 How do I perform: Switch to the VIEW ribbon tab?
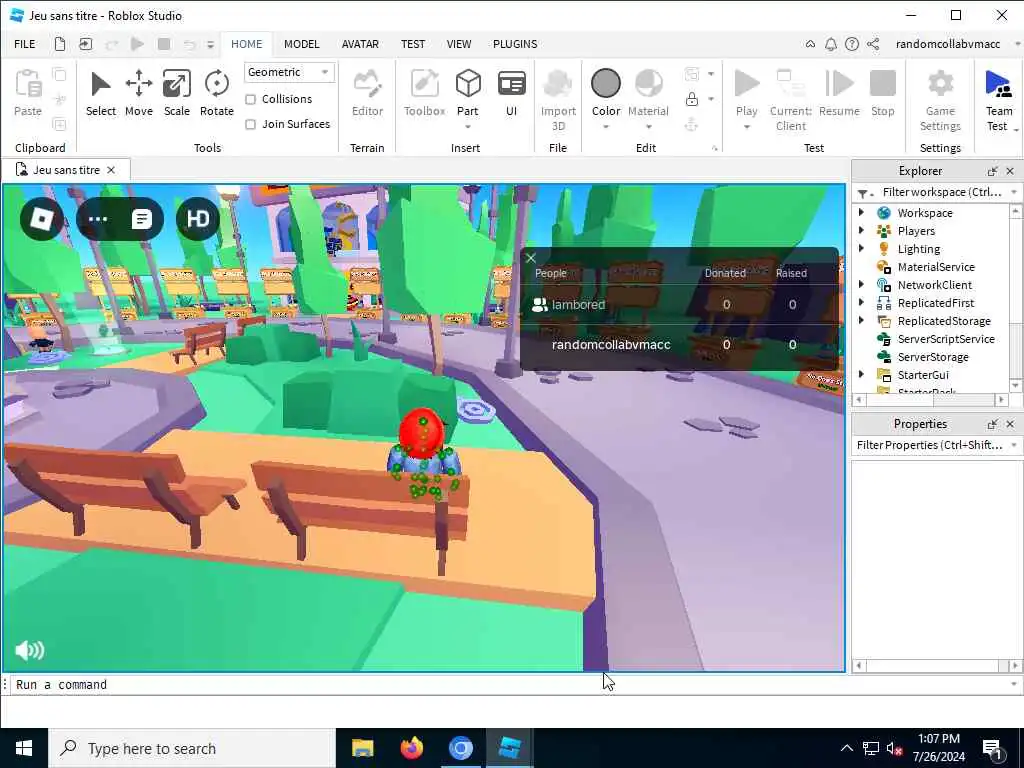point(458,44)
